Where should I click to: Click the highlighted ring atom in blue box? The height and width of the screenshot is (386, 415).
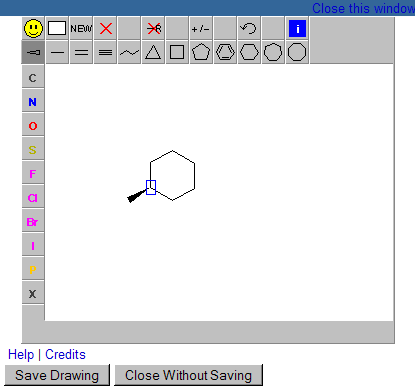coord(151,187)
